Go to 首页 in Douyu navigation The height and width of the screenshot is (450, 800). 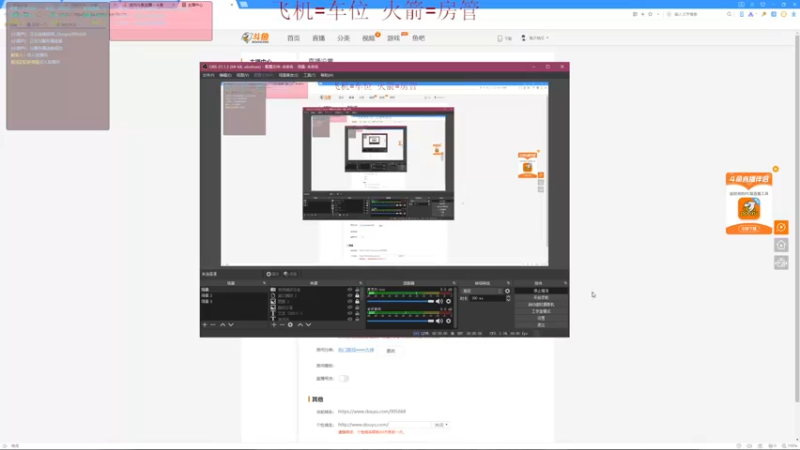coord(293,38)
